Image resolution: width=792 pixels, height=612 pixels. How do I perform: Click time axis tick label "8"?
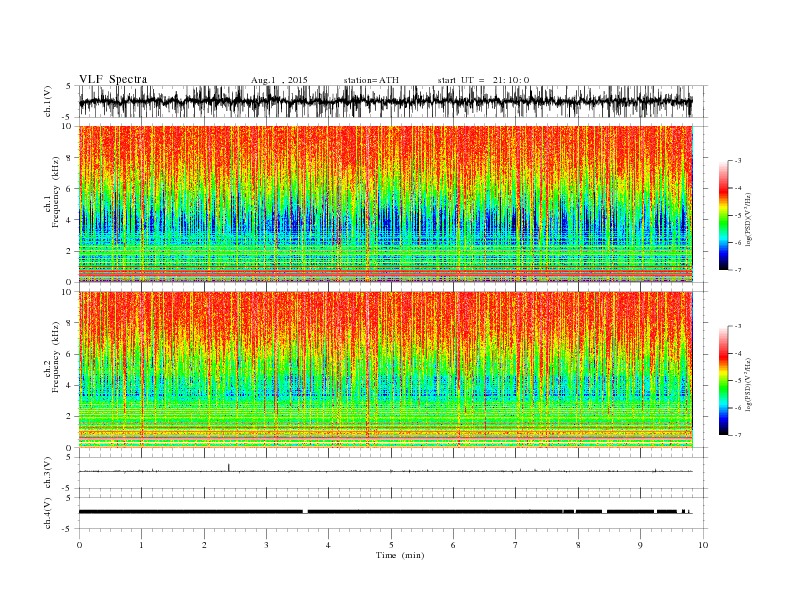(578, 545)
